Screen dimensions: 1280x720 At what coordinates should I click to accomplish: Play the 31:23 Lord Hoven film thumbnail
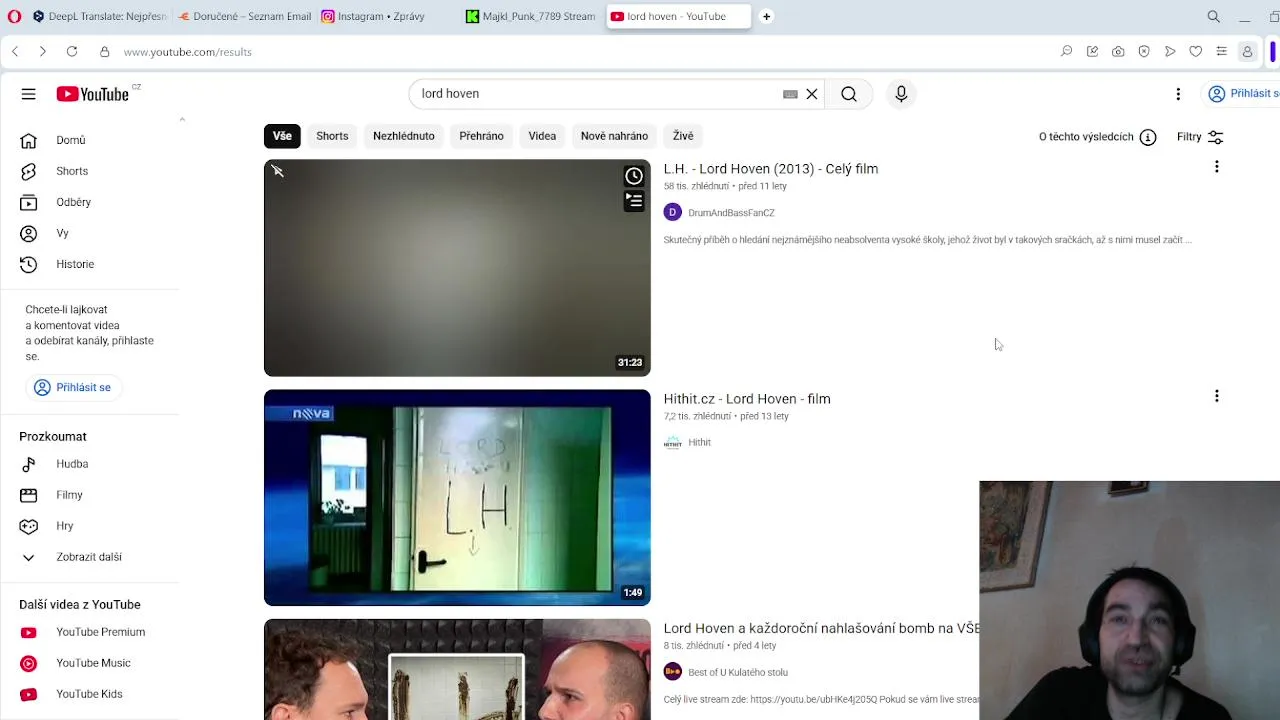[457, 268]
